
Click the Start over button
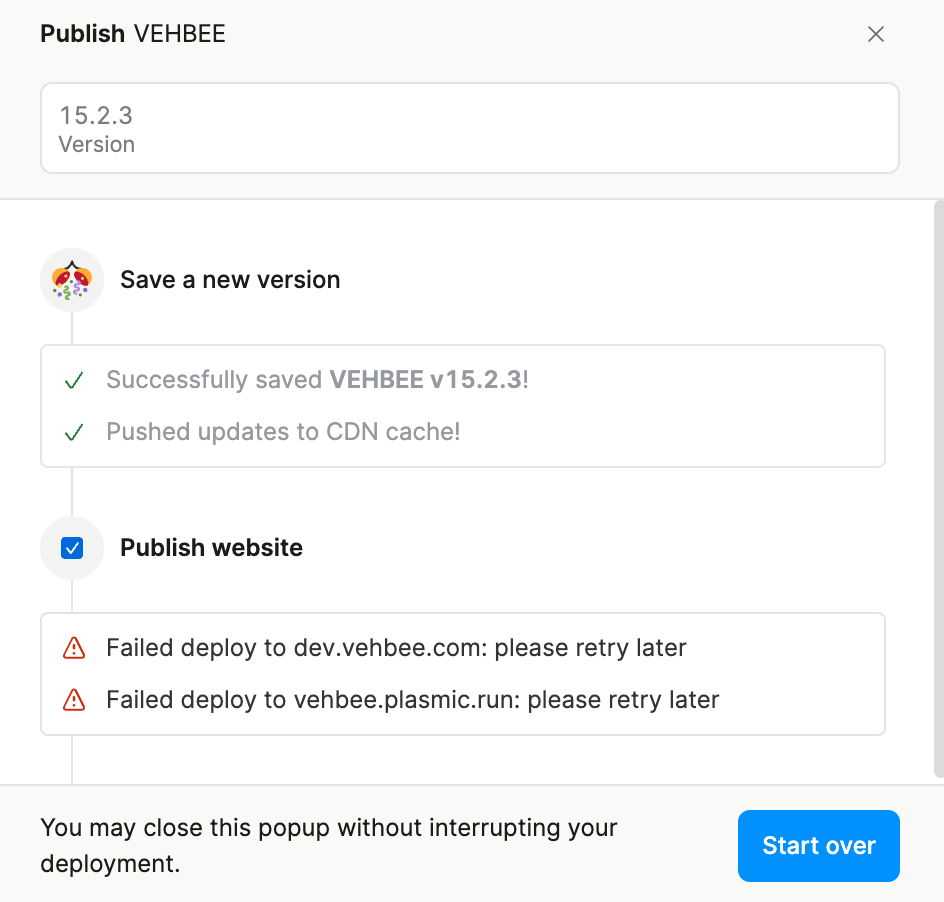[818, 846]
